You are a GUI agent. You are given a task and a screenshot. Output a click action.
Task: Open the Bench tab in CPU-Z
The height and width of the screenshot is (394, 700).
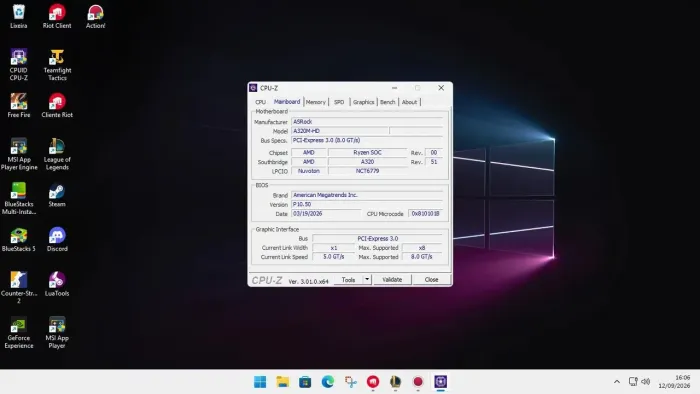[388, 102]
